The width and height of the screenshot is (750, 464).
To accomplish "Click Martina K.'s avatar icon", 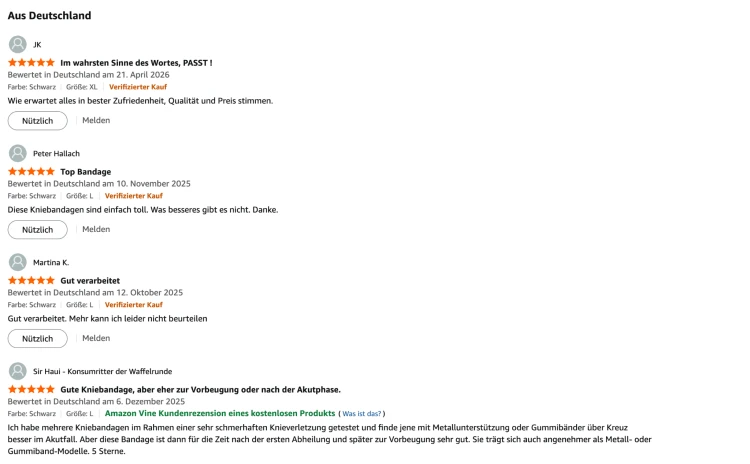I will pos(18,262).
